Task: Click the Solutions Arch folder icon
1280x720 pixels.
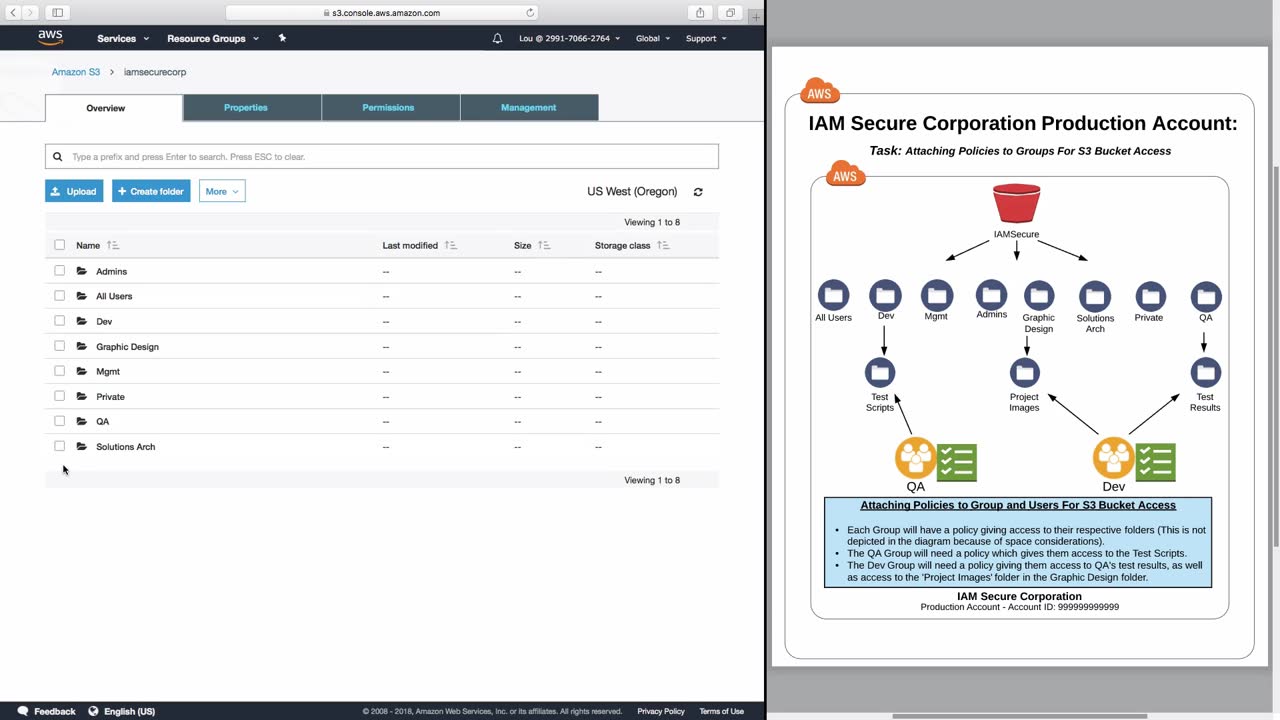Action: [x=82, y=446]
